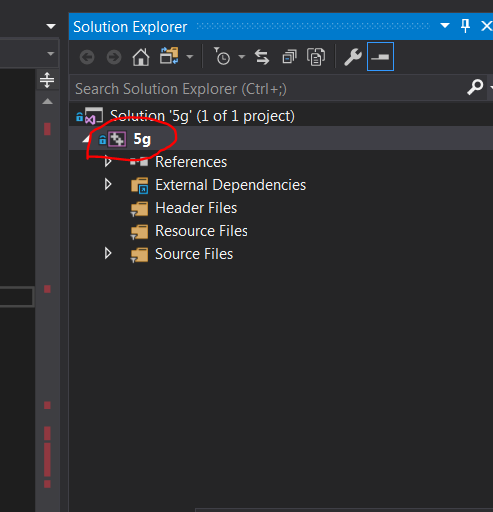Expand the Source Files folder

[x=108, y=253]
